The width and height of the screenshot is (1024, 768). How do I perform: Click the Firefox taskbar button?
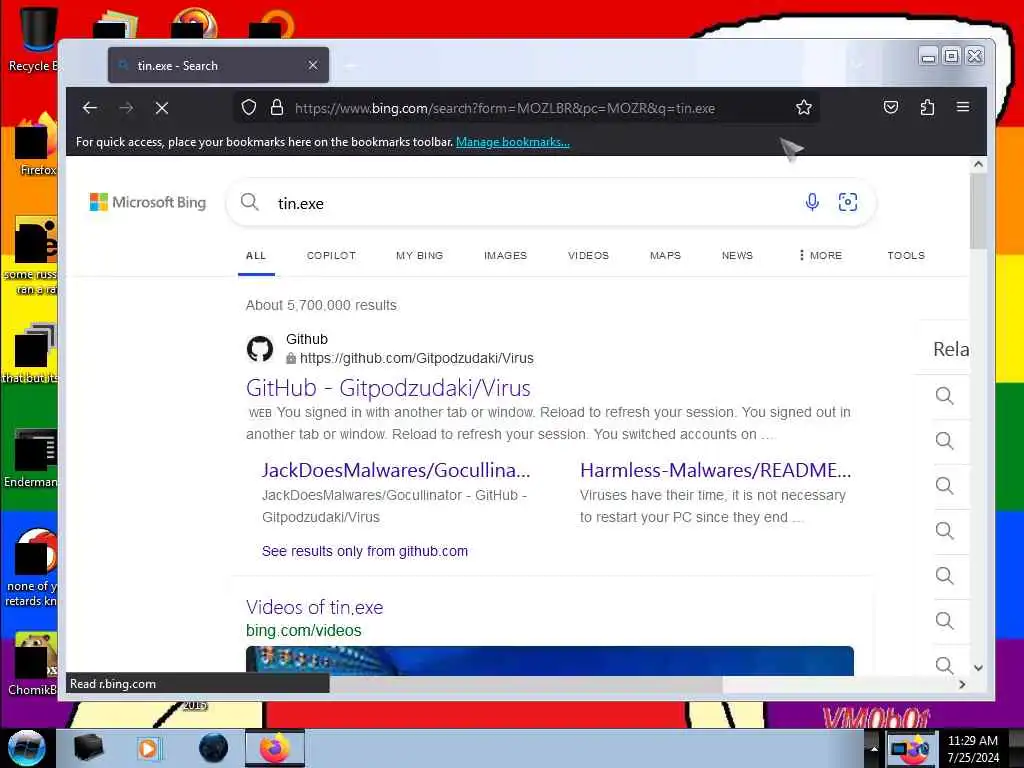point(275,748)
